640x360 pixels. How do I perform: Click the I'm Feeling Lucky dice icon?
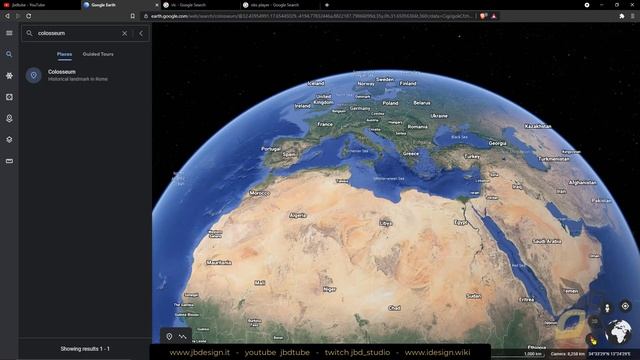(9, 97)
